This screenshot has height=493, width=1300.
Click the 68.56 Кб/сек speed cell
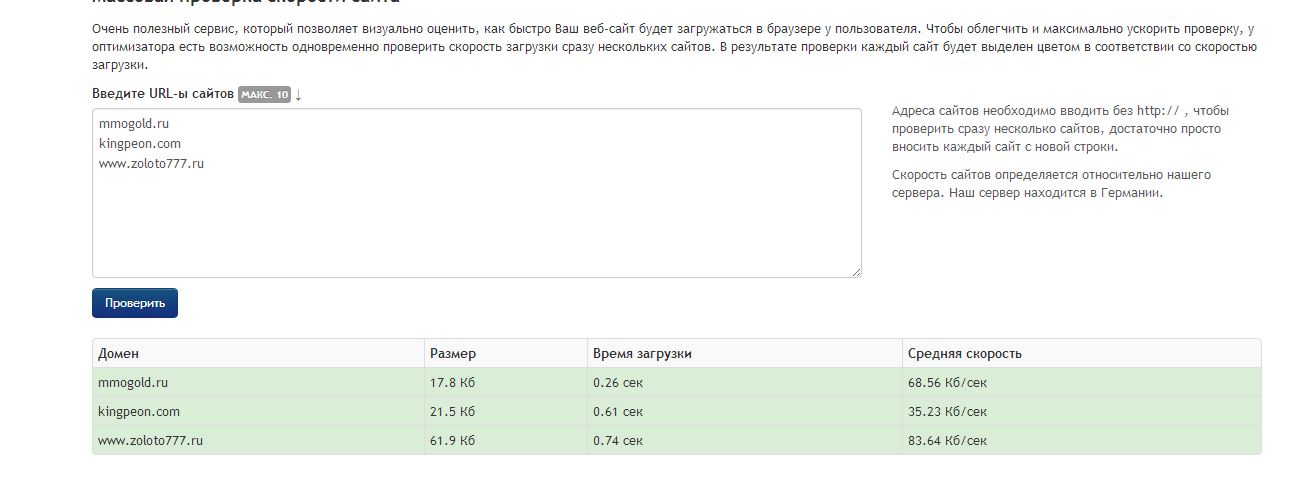coord(947,383)
